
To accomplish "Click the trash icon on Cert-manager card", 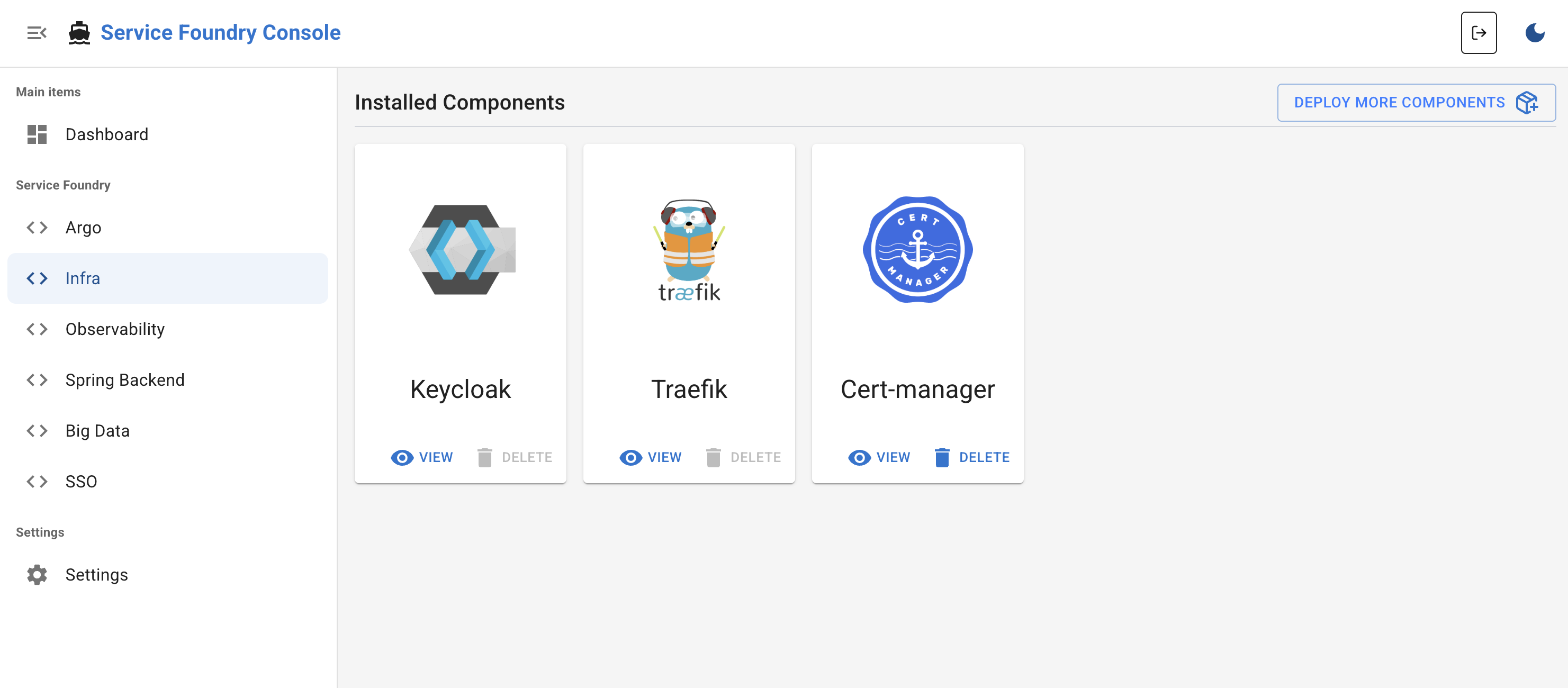I will pos(942,457).
